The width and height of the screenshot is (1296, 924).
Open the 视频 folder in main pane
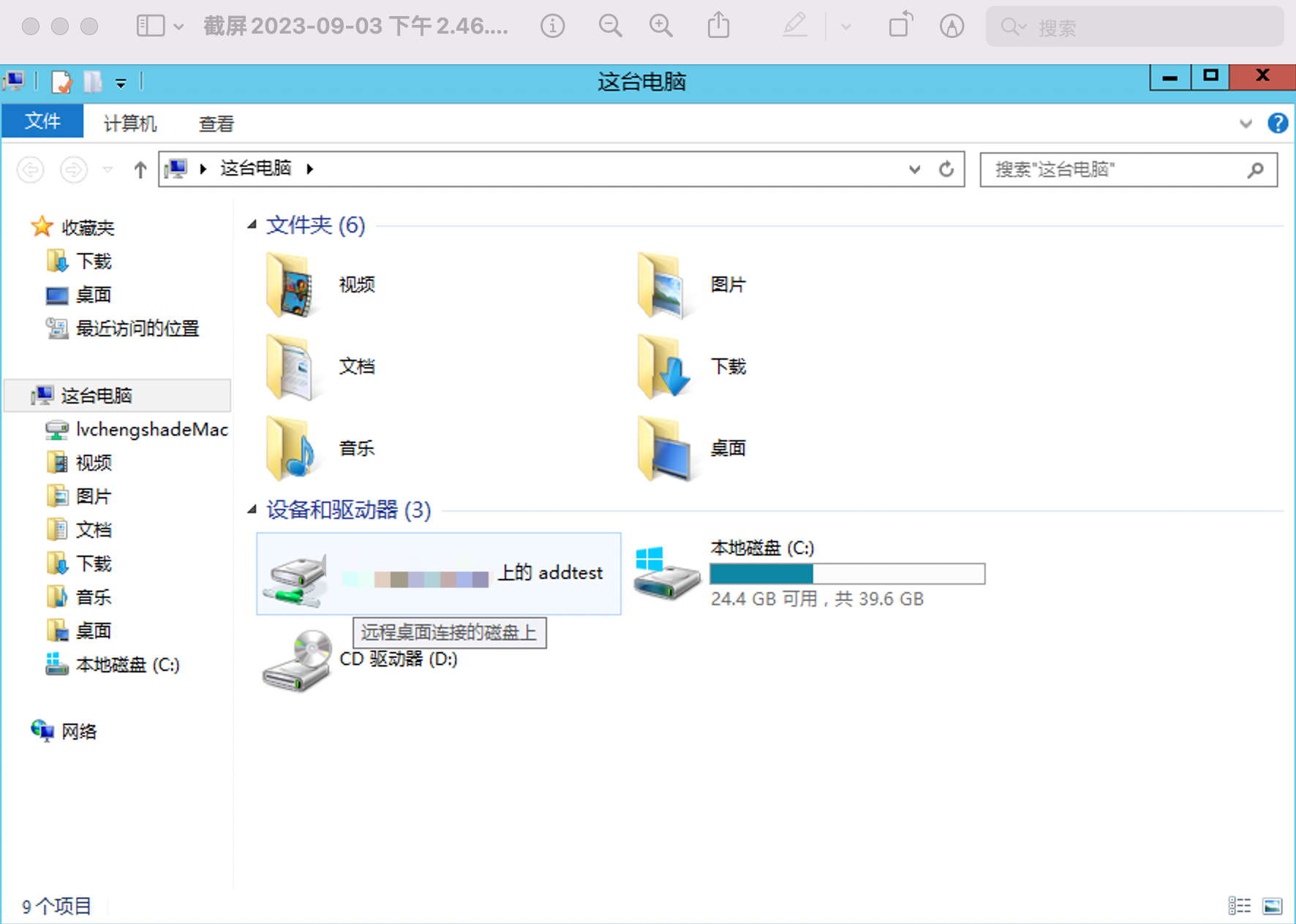tap(356, 285)
